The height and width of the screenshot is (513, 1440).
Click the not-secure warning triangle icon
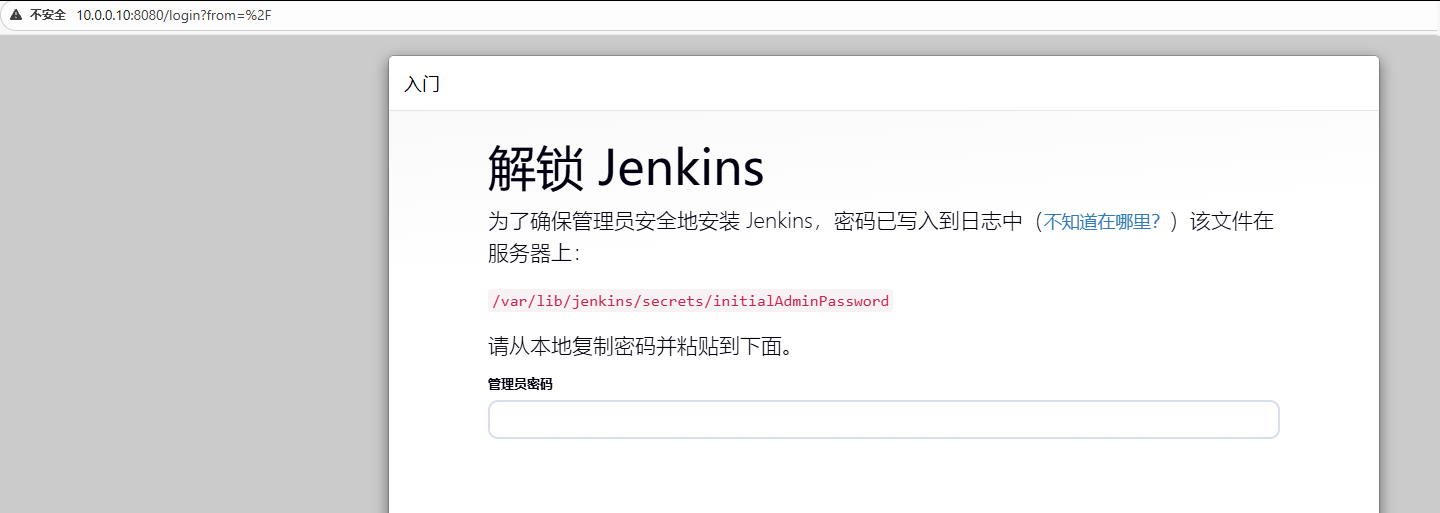click(x=16, y=15)
